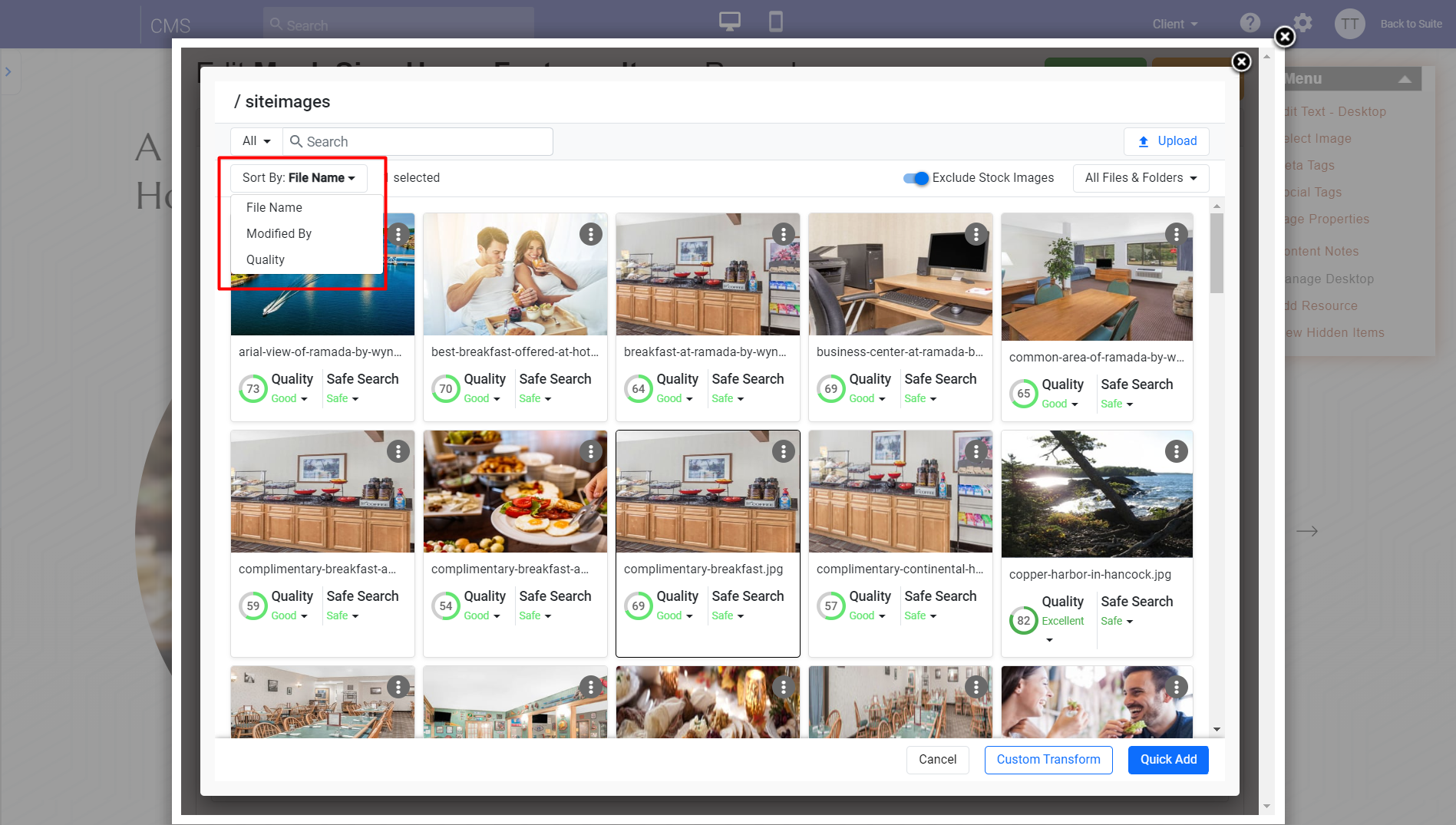Image resolution: width=1456 pixels, height=825 pixels.
Task: Expand Good quality dropdown for complimentary-breakfast.jpg
Action: [675, 616]
